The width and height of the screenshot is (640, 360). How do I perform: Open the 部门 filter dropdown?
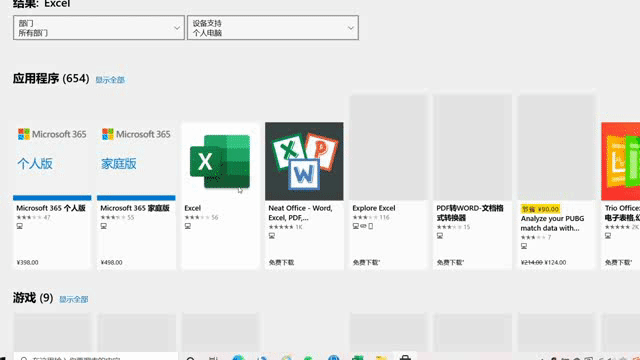[98, 28]
